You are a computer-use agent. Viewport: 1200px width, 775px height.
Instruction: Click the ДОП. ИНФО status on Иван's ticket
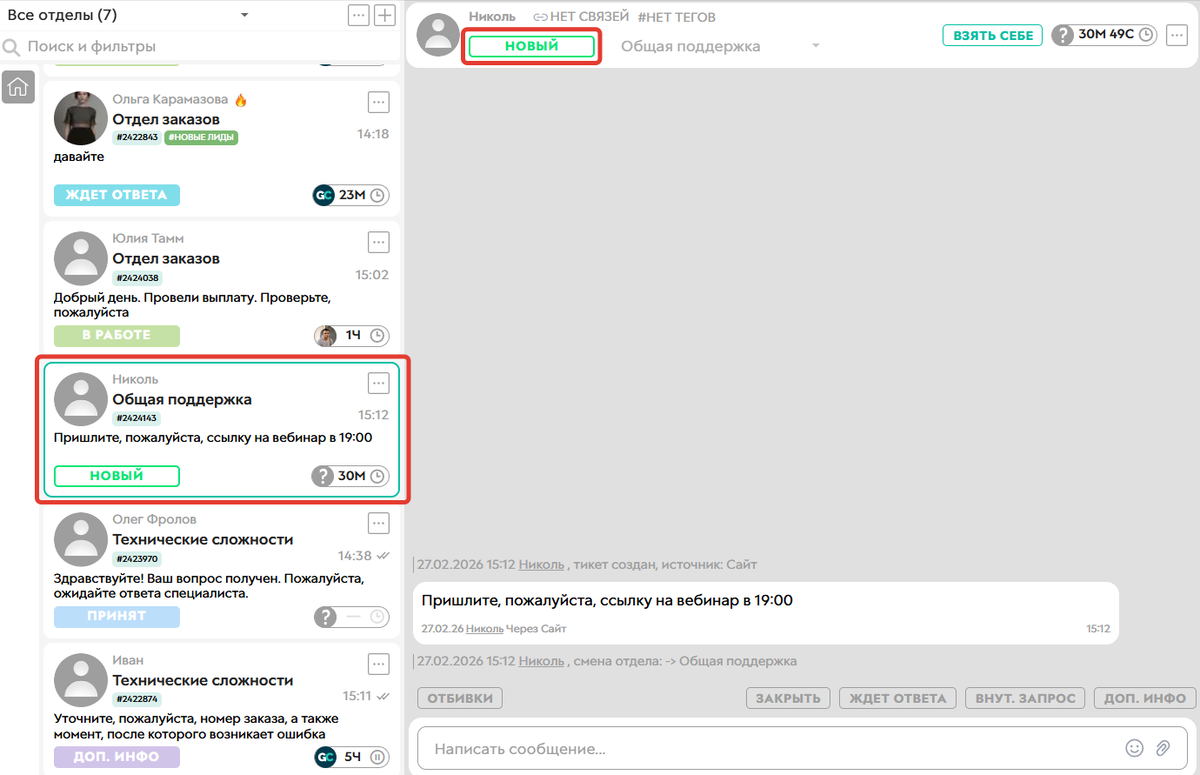pyautogui.click(x=117, y=757)
